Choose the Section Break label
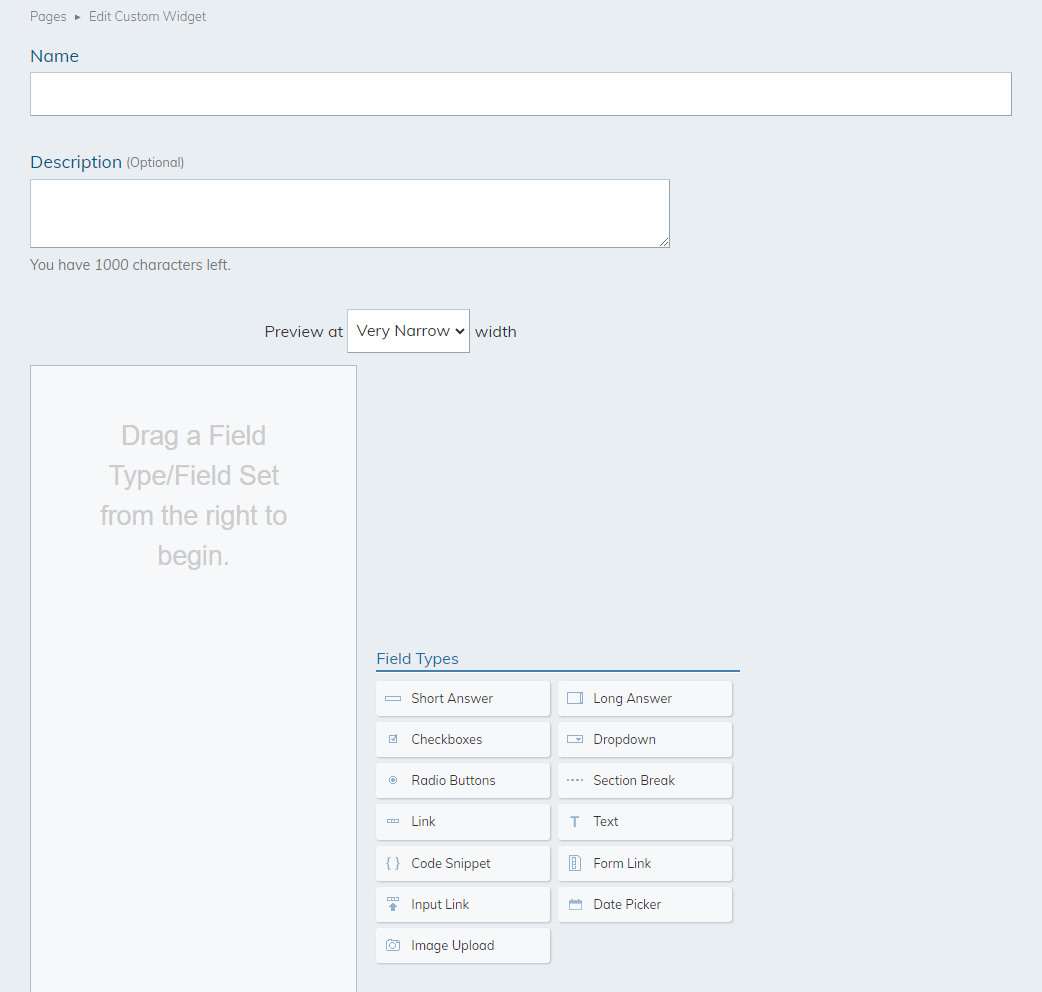The image size is (1042, 992). [634, 780]
